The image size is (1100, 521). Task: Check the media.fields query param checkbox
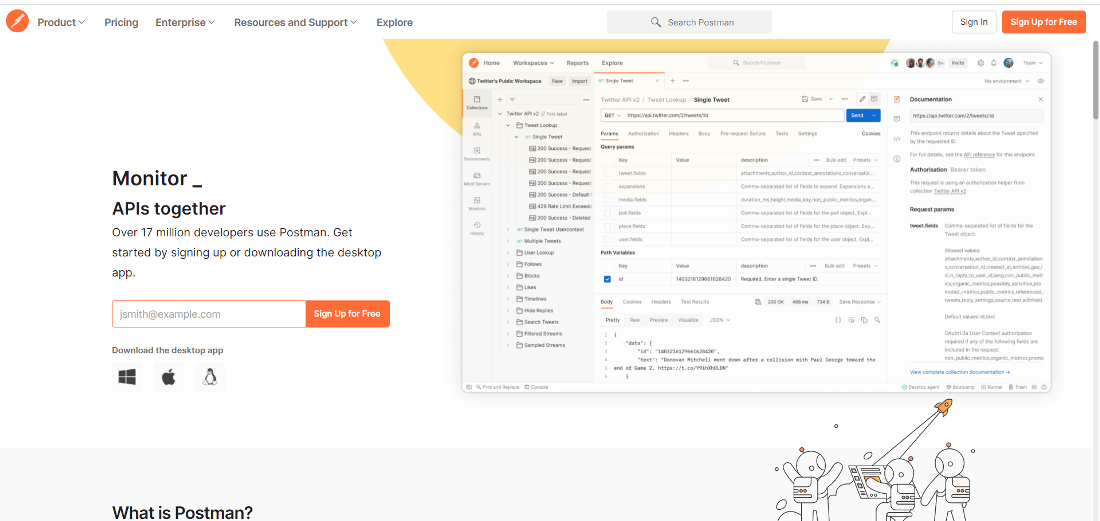[608, 200]
